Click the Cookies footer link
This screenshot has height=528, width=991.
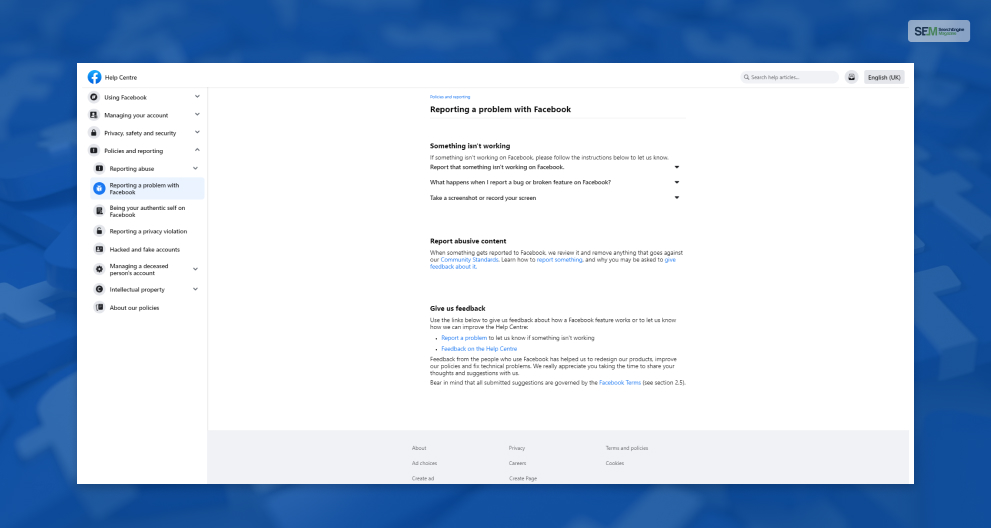coord(615,464)
